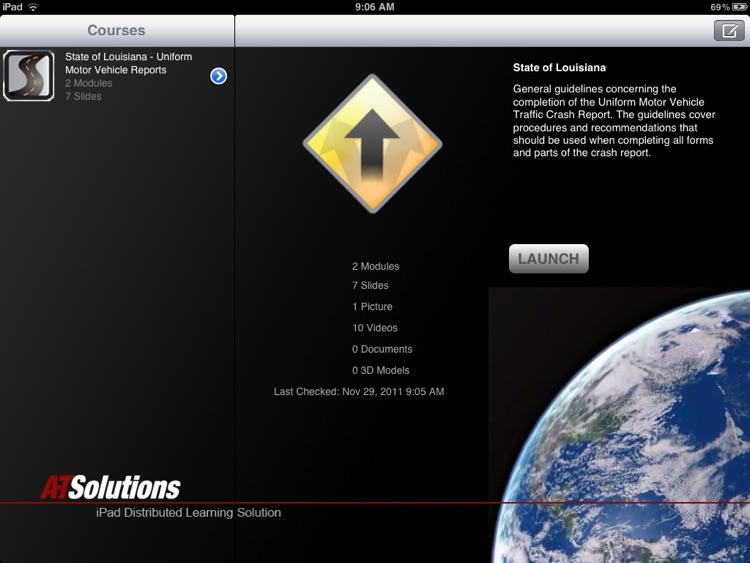Tap the 9:06 AM clock
This screenshot has width=750, height=563.
(x=375, y=7)
